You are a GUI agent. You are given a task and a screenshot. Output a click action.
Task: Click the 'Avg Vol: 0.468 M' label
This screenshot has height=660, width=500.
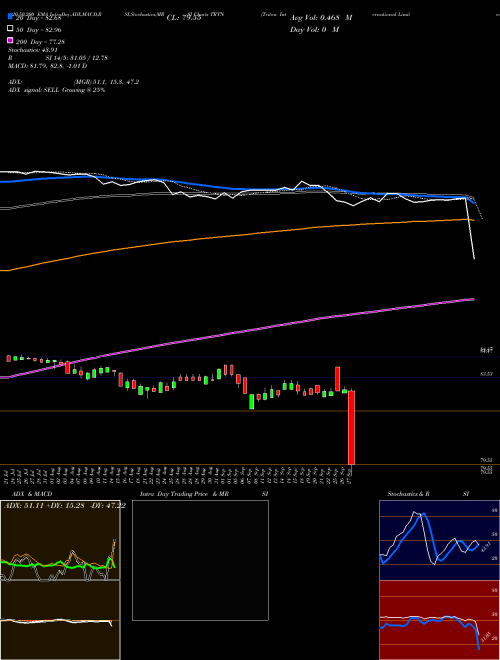(x=321, y=18)
